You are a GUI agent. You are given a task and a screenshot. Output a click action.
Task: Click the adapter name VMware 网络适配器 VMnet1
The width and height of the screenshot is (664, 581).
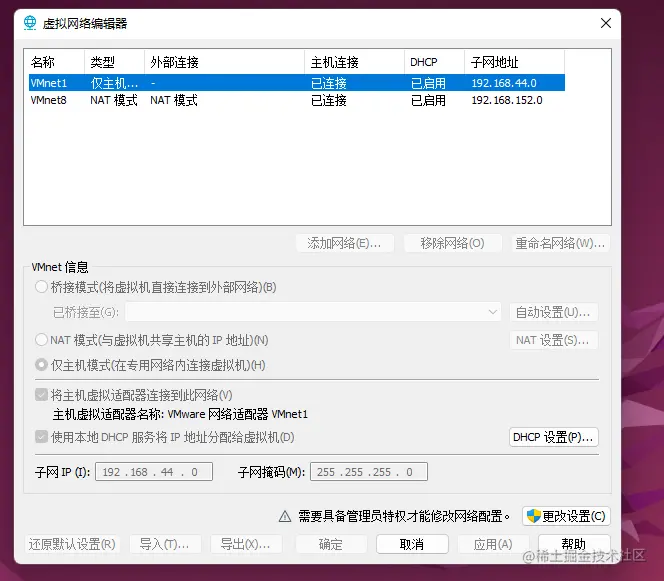pos(238,414)
